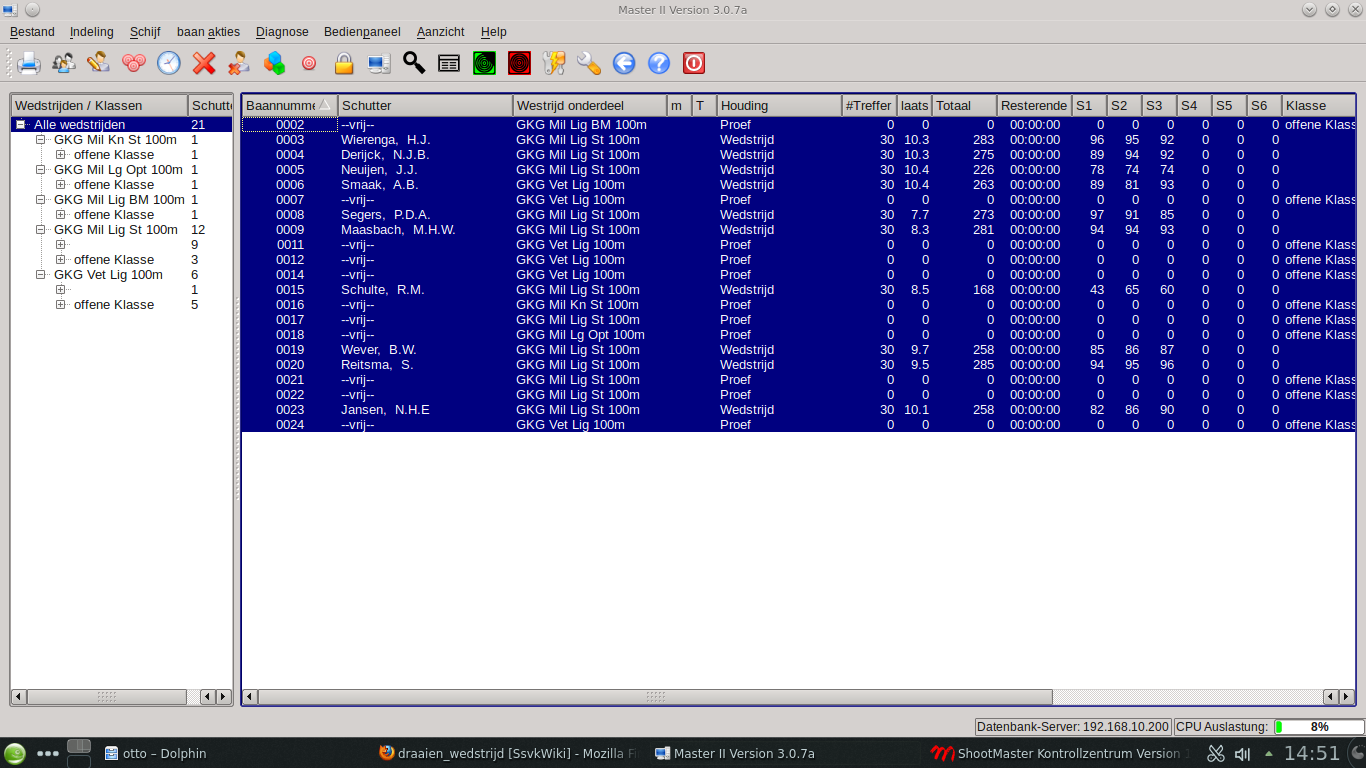1366x768 pixels.
Task: Click the red X delete icon
Action: click(x=204, y=64)
